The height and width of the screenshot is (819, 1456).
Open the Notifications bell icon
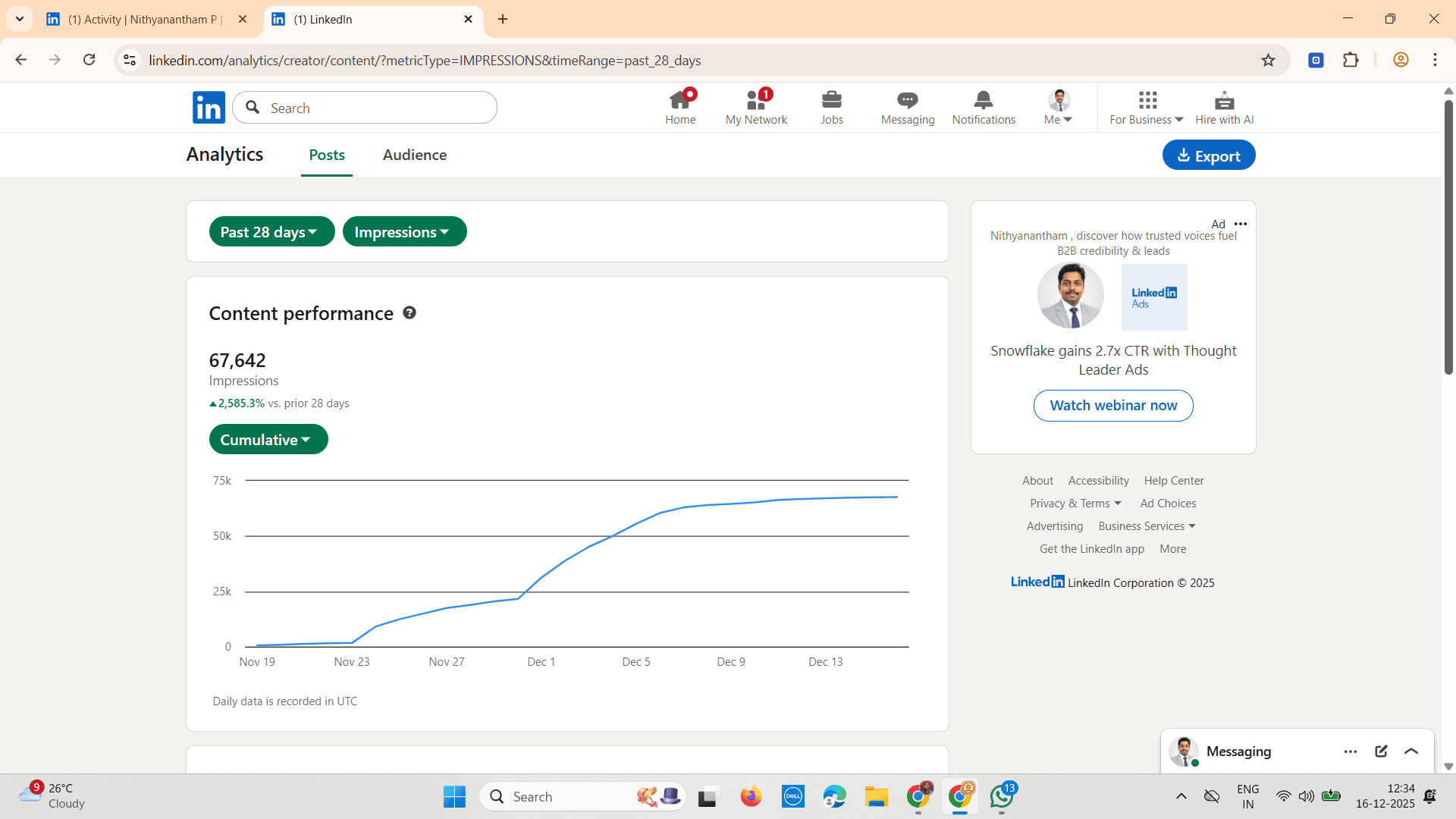(x=984, y=107)
